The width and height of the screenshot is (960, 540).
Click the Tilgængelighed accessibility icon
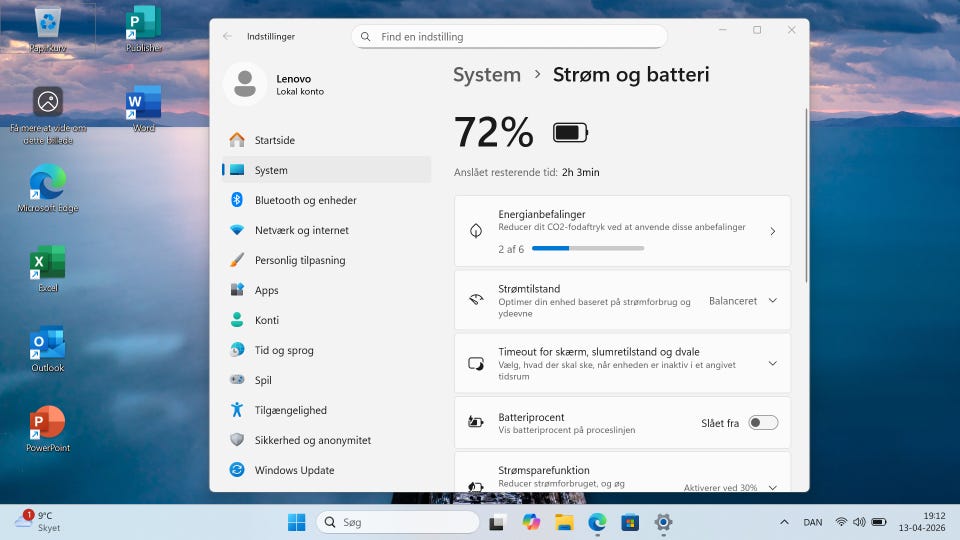coord(237,410)
